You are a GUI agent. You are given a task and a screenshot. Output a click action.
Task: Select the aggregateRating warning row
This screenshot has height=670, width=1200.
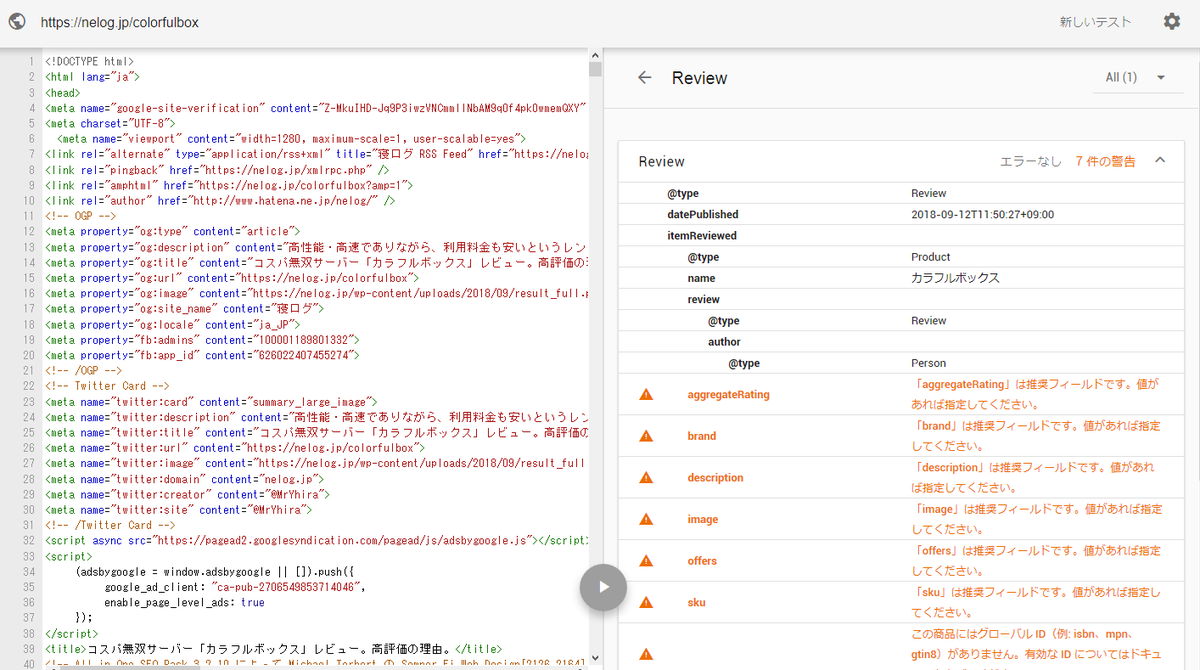coord(901,394)
